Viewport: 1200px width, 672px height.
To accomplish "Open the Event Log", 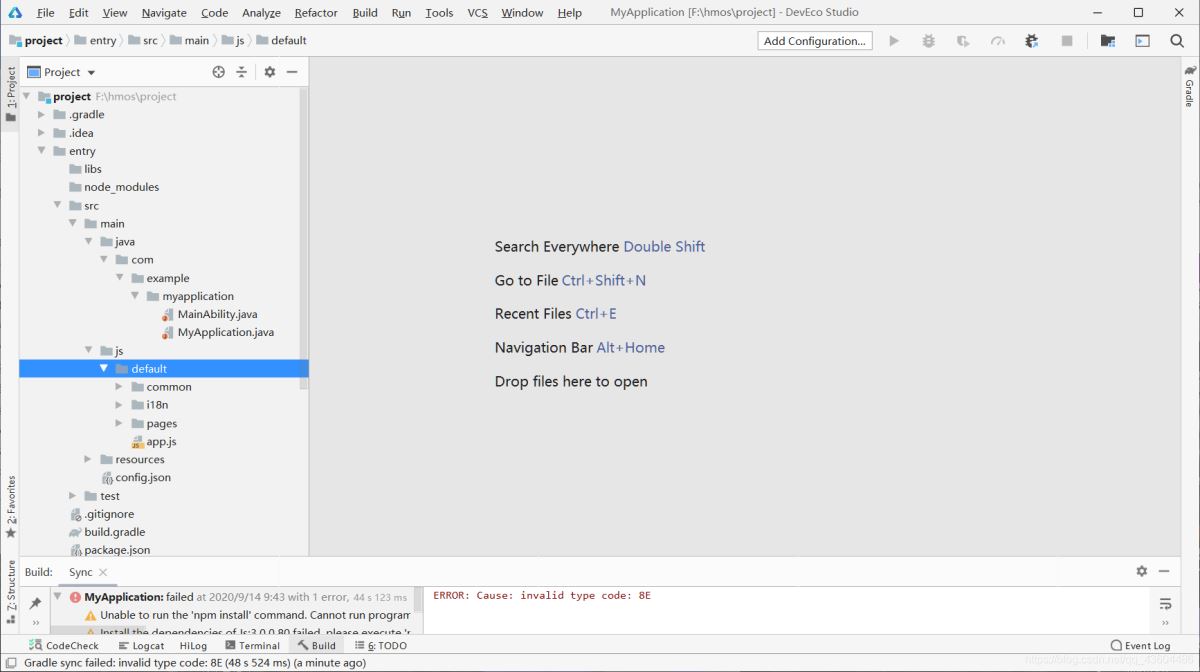I will (x=1140, y=646).
